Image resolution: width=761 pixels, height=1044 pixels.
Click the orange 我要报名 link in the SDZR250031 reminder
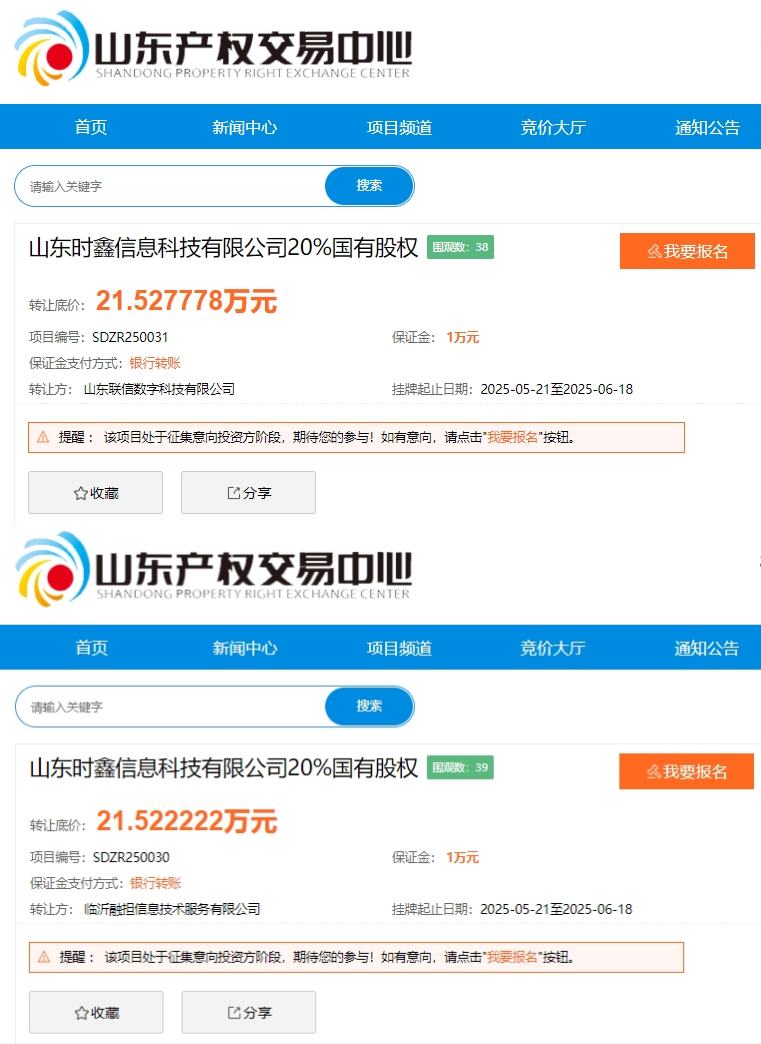pyautogui.click(x=513, y=437)
